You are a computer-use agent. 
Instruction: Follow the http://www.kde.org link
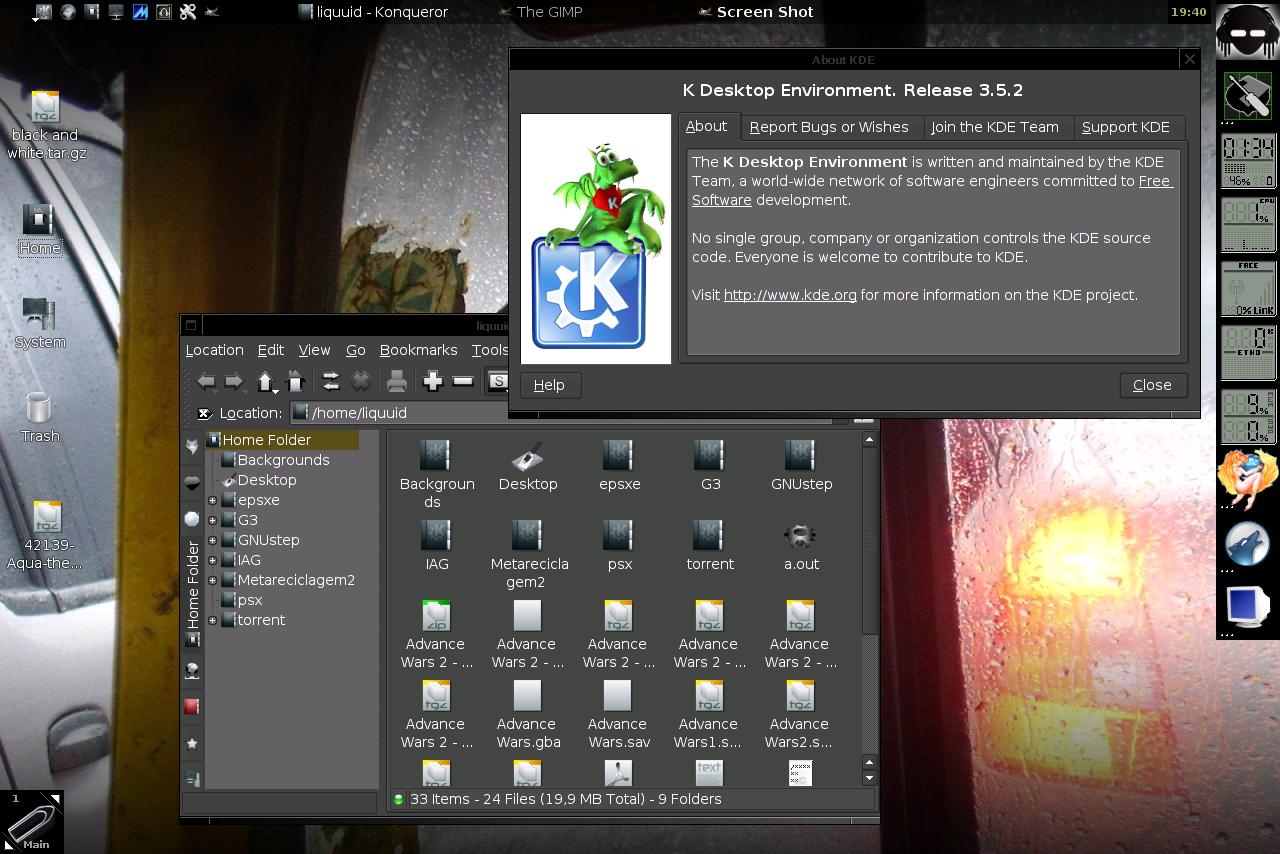790,295
